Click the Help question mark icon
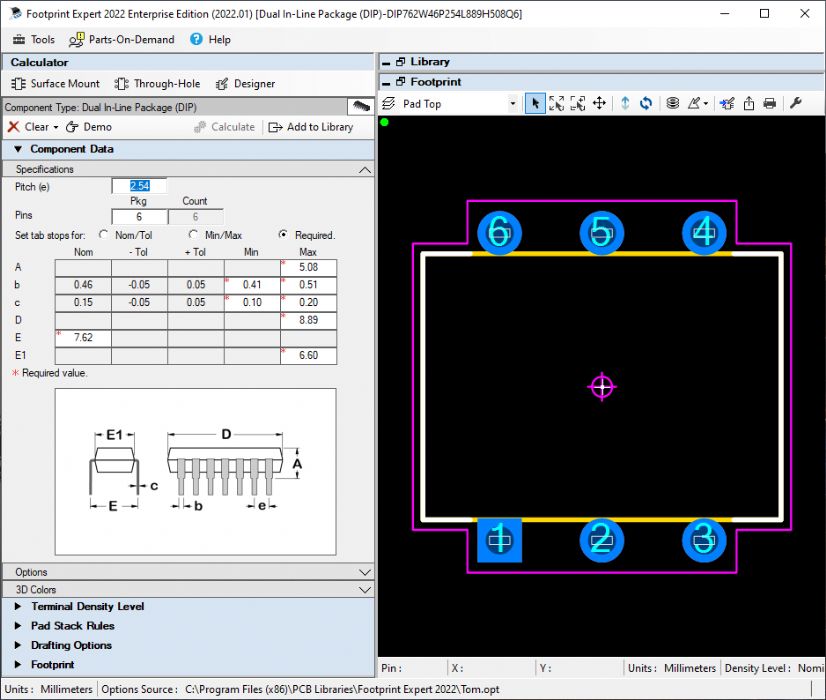 click(x=196, y=39)
